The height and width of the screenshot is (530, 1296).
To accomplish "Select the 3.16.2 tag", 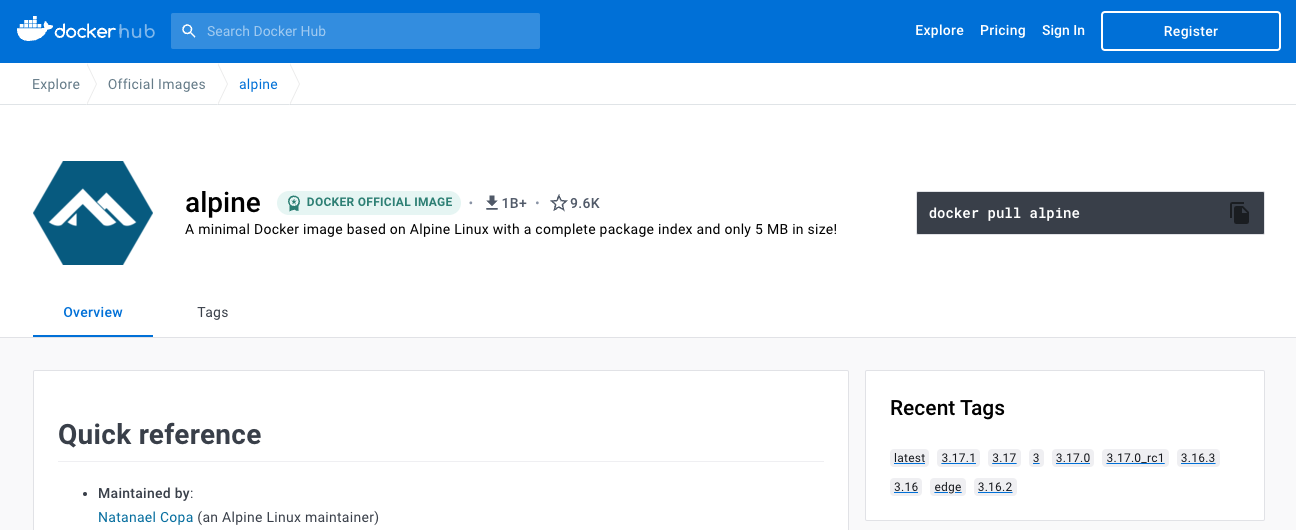I will click(x=995, y=487).
